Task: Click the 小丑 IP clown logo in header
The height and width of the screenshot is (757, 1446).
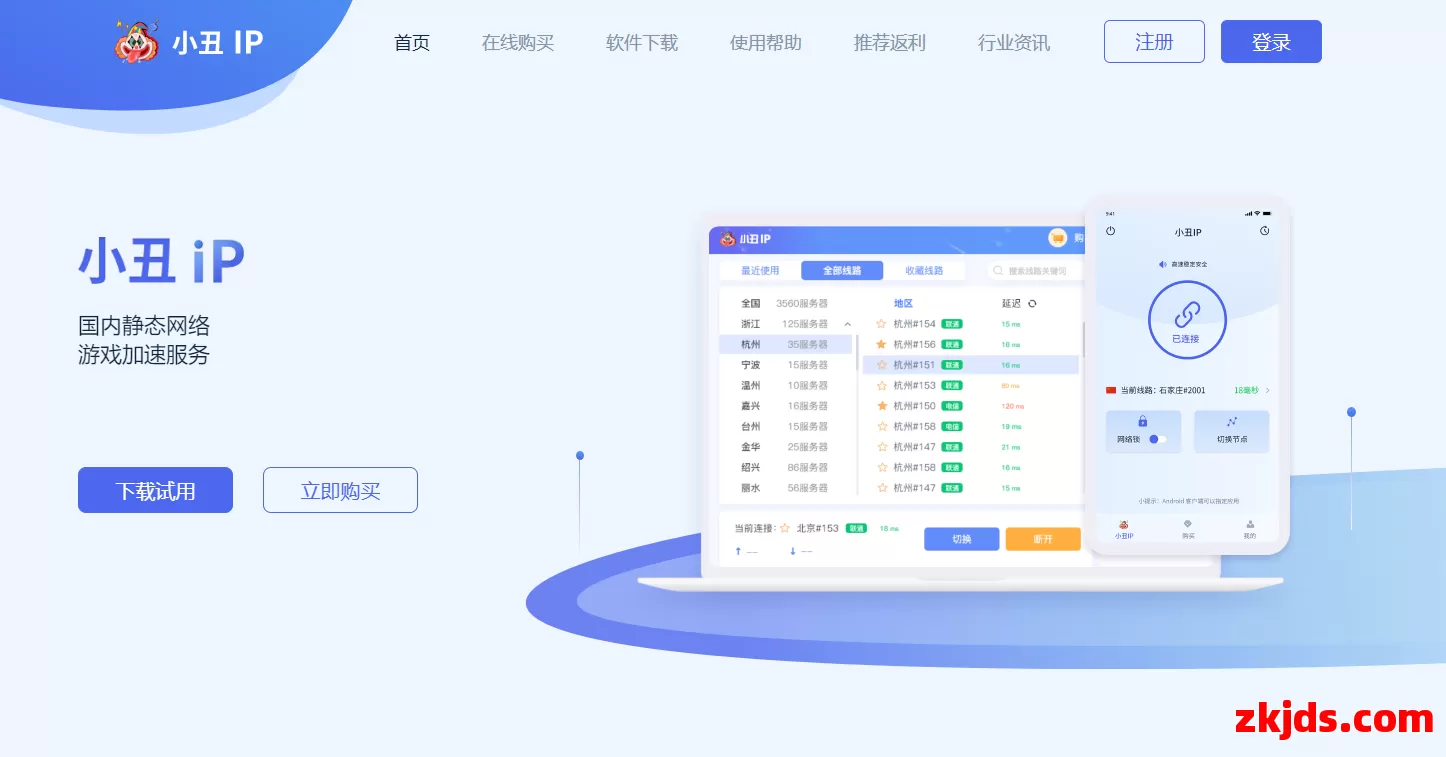Action: click(x=138, y=42)
